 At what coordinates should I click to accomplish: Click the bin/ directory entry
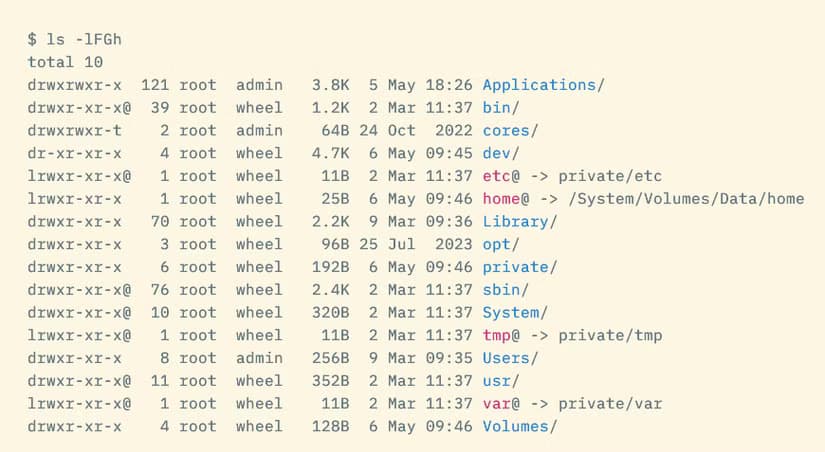point(501,108)
